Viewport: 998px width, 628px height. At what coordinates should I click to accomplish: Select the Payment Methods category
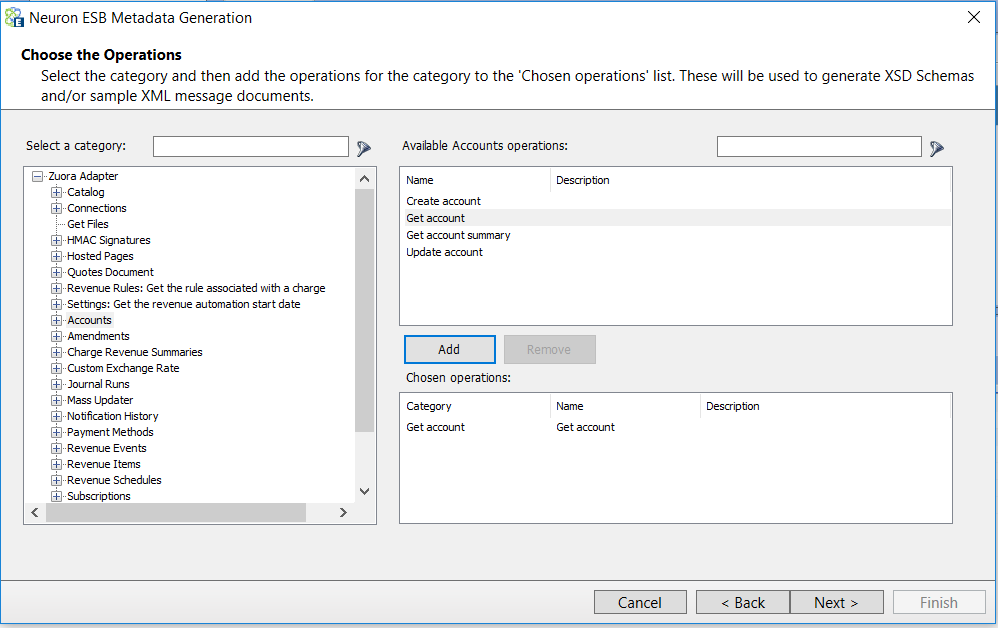(x=110, y=432)
